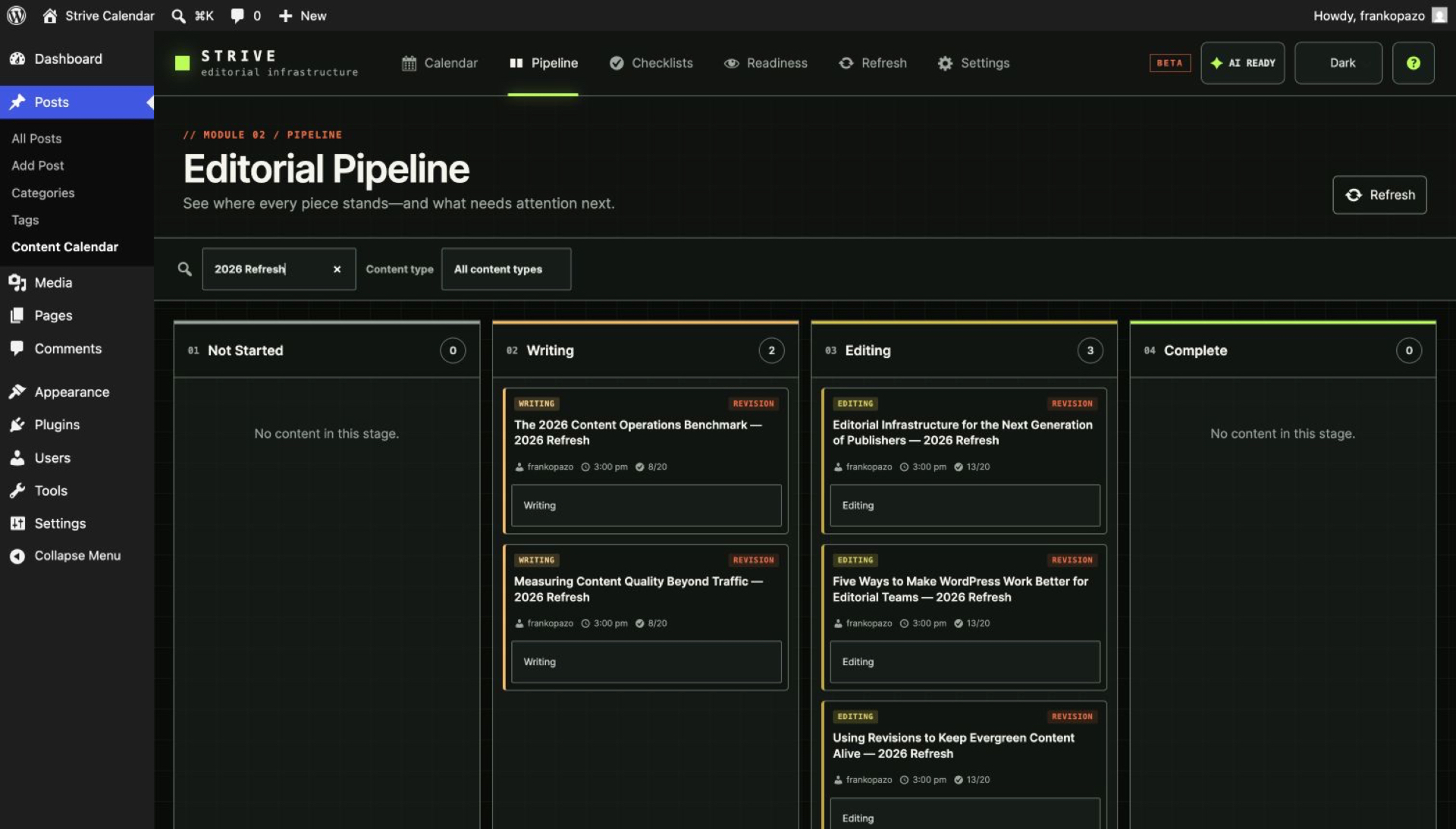1456x829 pixels.
Task: Click the Dashboard gauge icon
Action: 17,58
